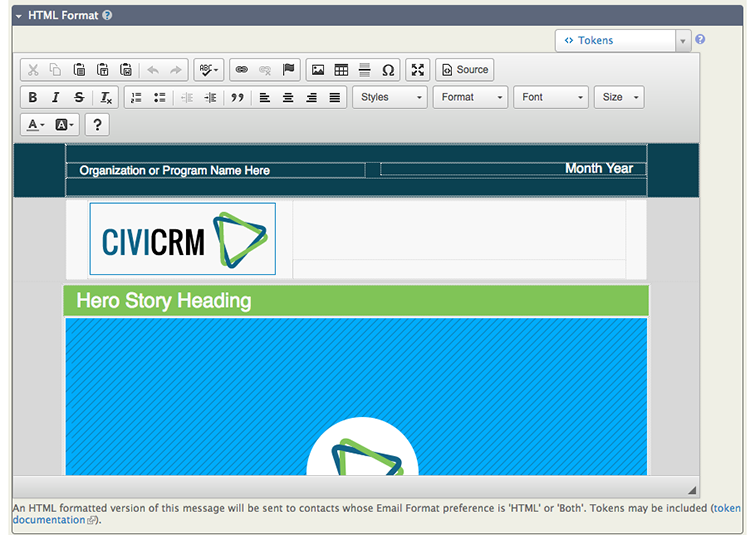Maximize the editor with expand icon
Image resolution: width=750 pixels, height=535 pixels.
(x=418, y=70)
